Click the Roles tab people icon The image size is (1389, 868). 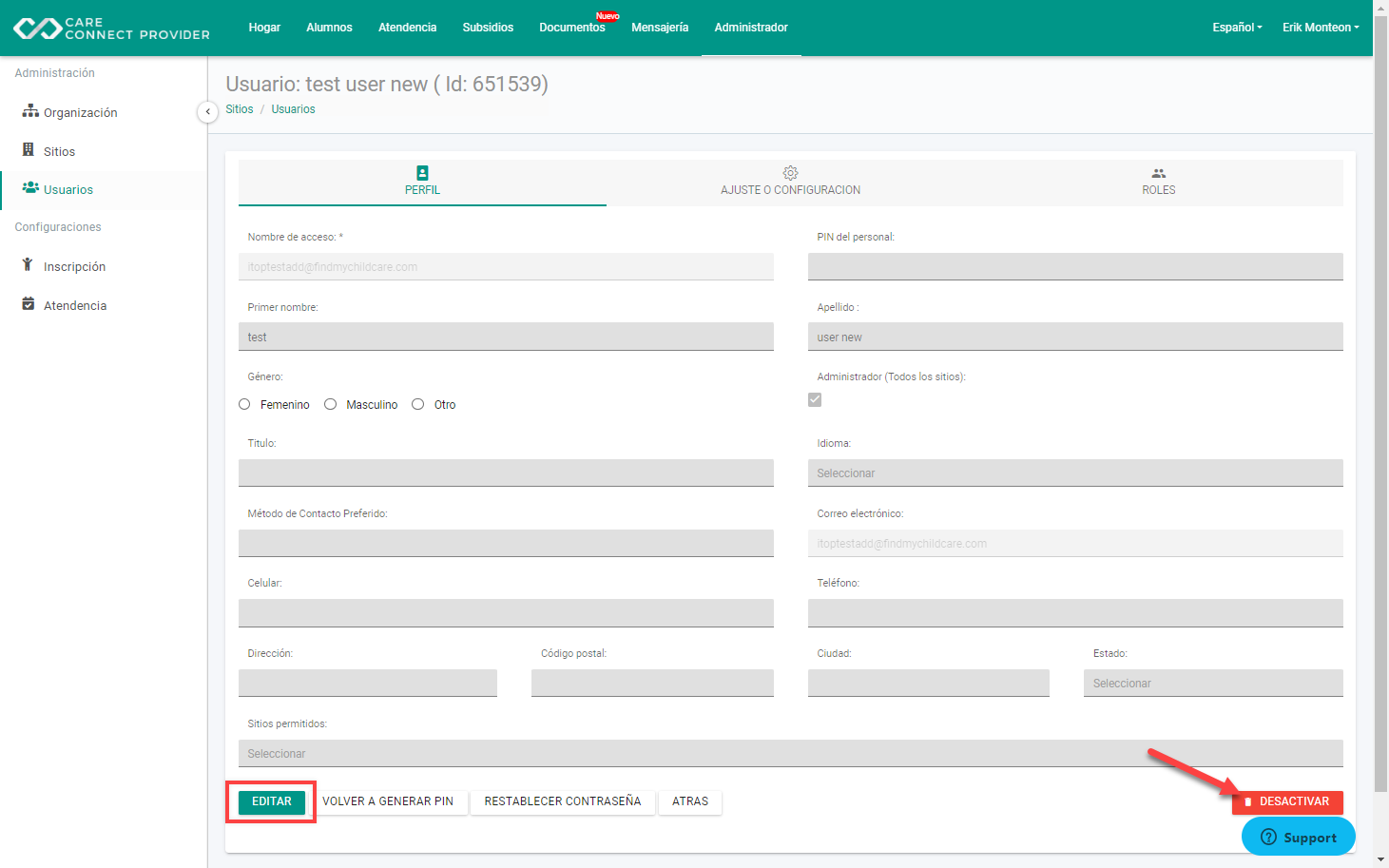point(1158,173)
